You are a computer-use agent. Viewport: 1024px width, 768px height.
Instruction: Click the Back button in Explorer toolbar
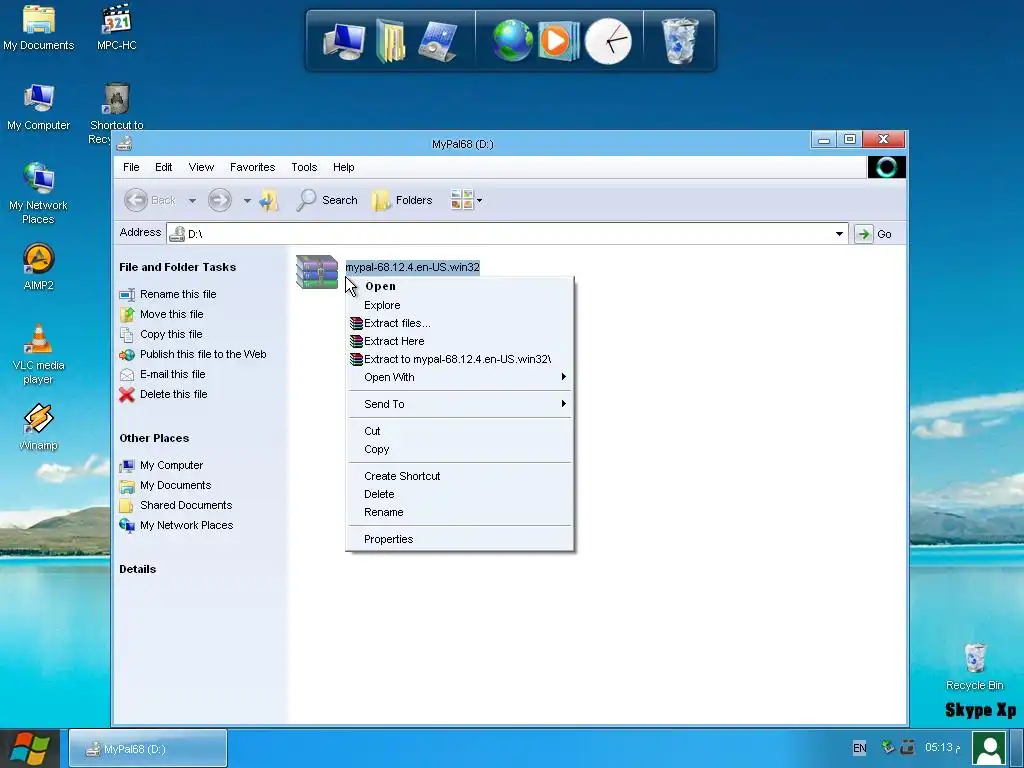(x=150, y=200)
